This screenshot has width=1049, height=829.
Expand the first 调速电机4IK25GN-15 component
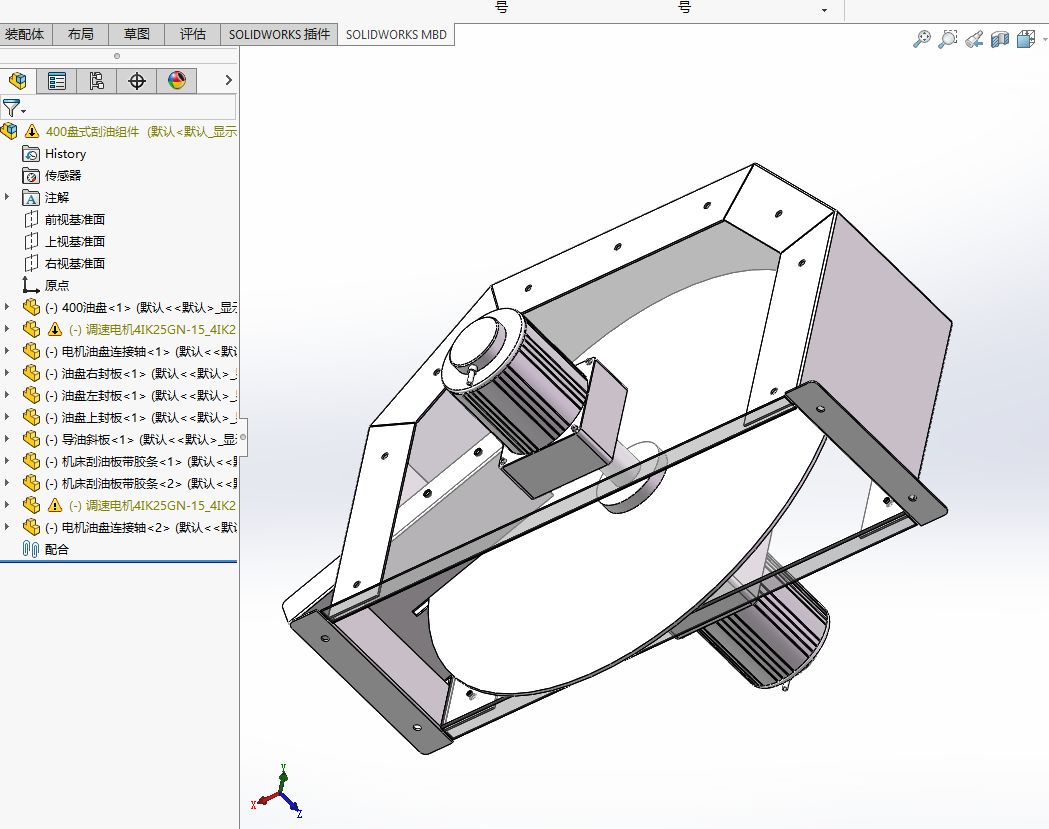click(x=7, y=329)
